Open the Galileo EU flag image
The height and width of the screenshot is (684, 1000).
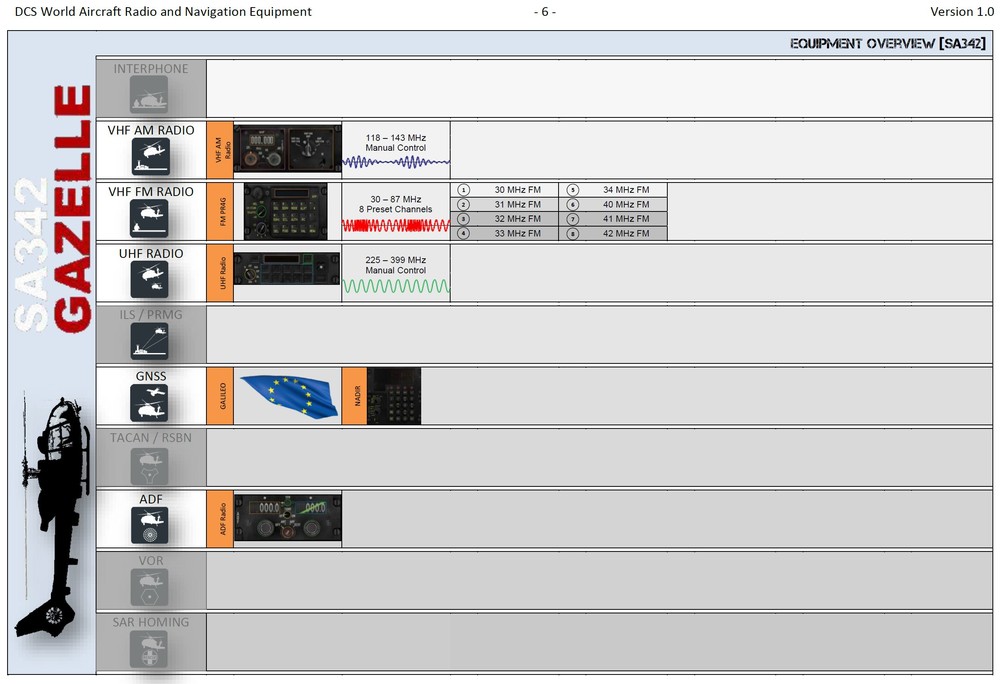[289, 396]
